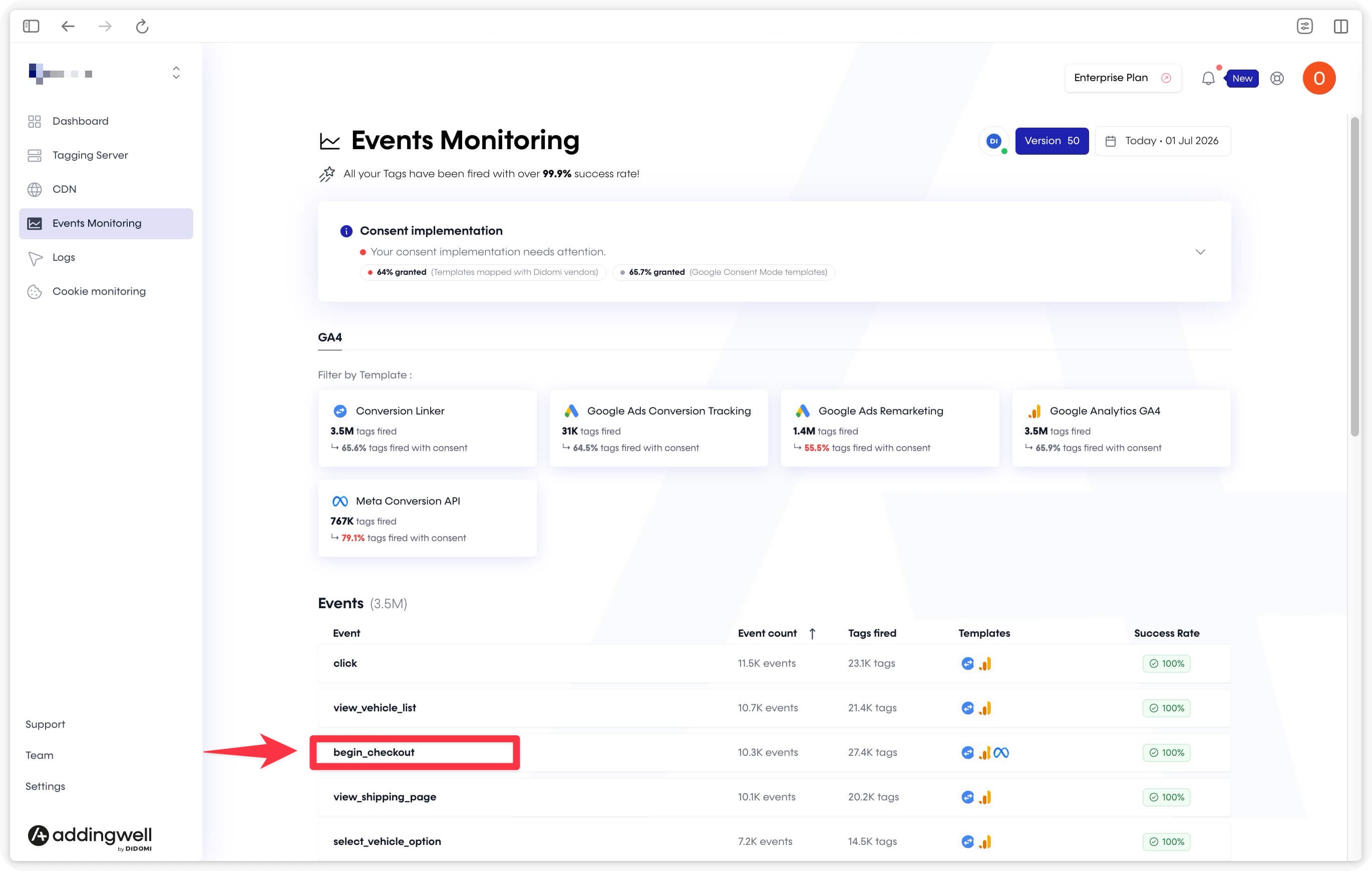Open CDN in the sidebar
1372x871 pixels.
(x=106, y=189)
